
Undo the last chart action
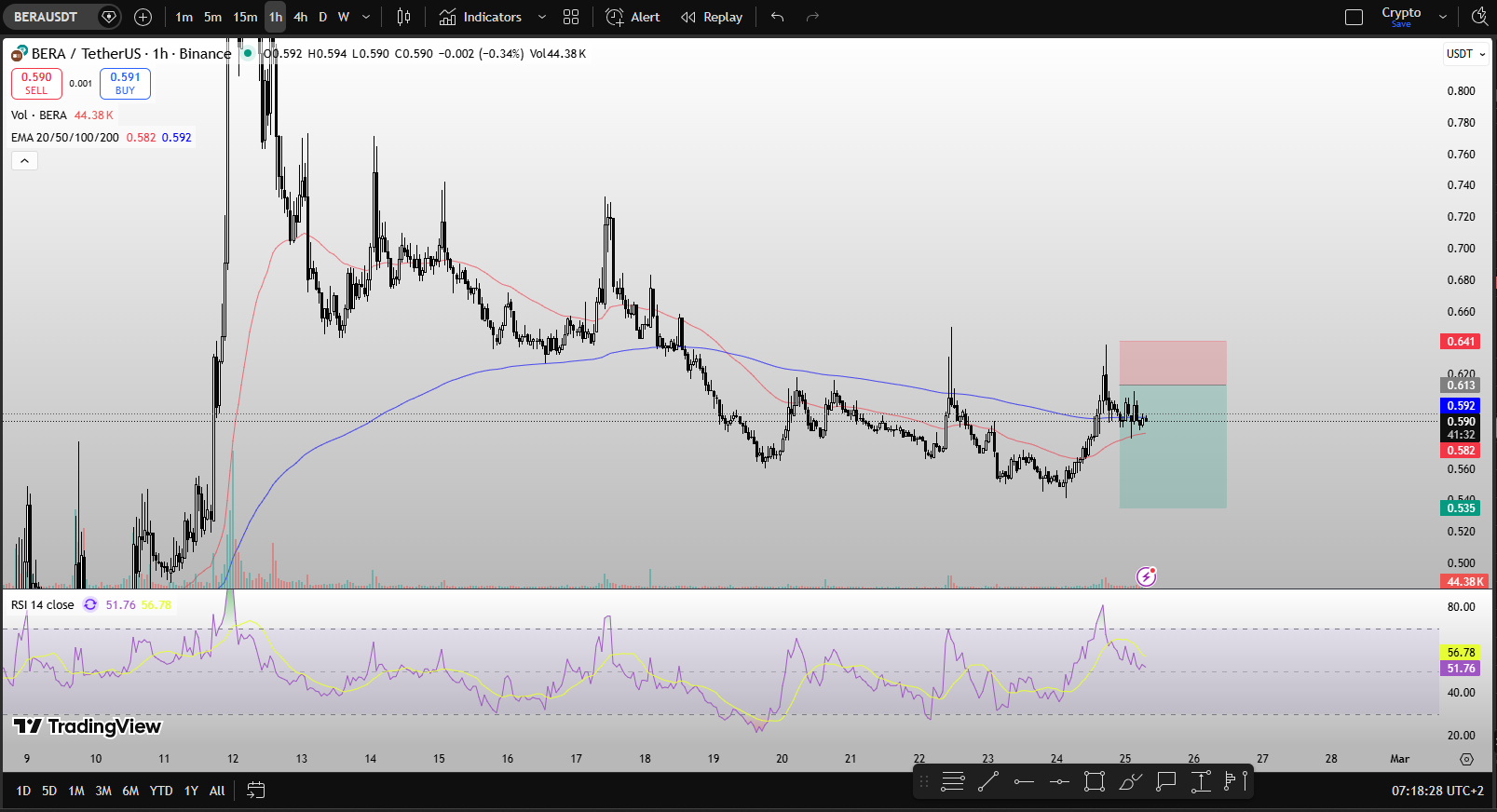[x=778, y=17]
